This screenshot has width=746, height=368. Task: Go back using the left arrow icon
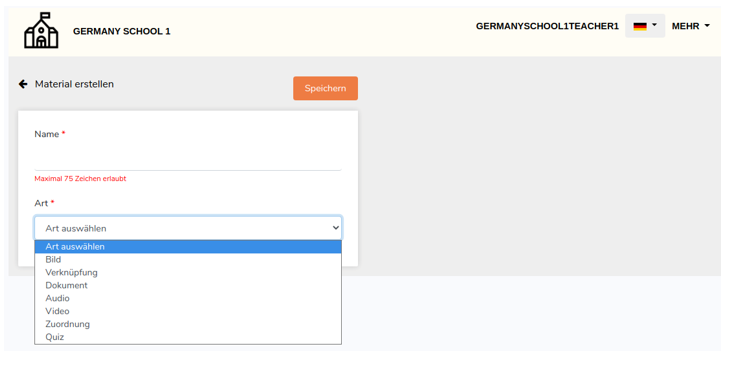pos(23,84)
